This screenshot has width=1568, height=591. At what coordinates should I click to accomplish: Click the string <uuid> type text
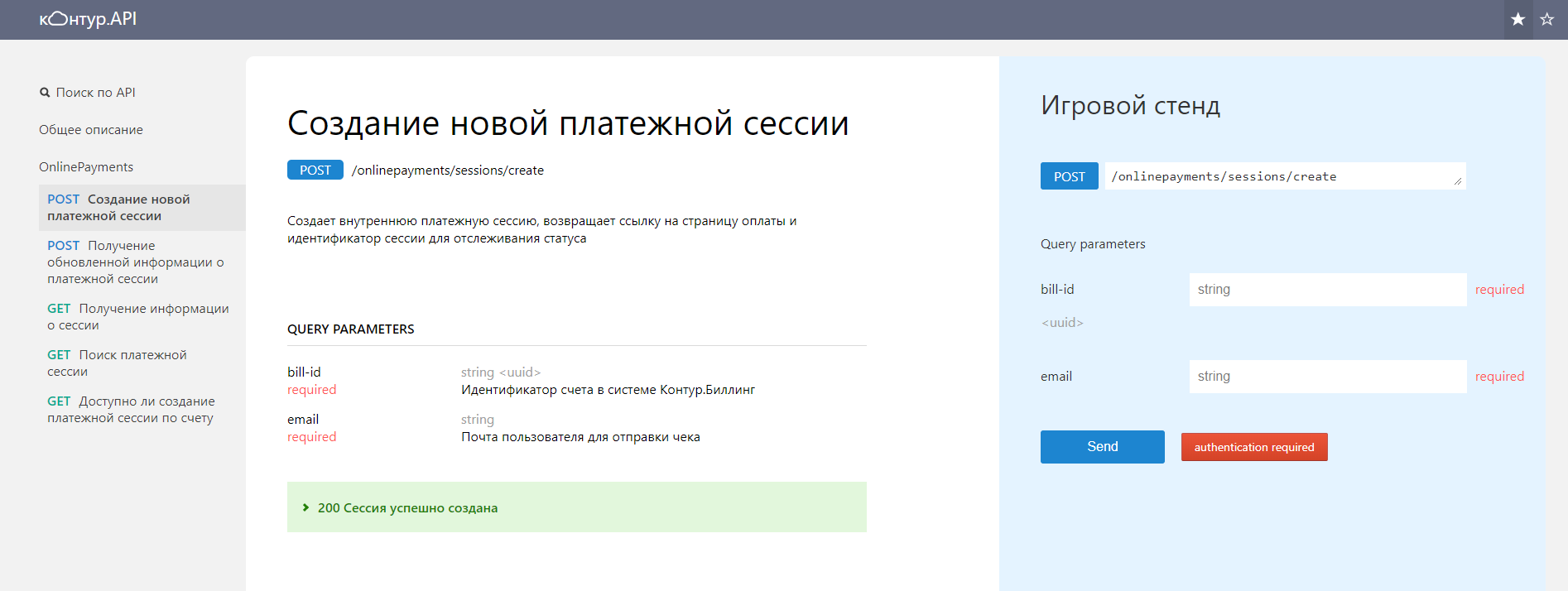click(501, 372)
